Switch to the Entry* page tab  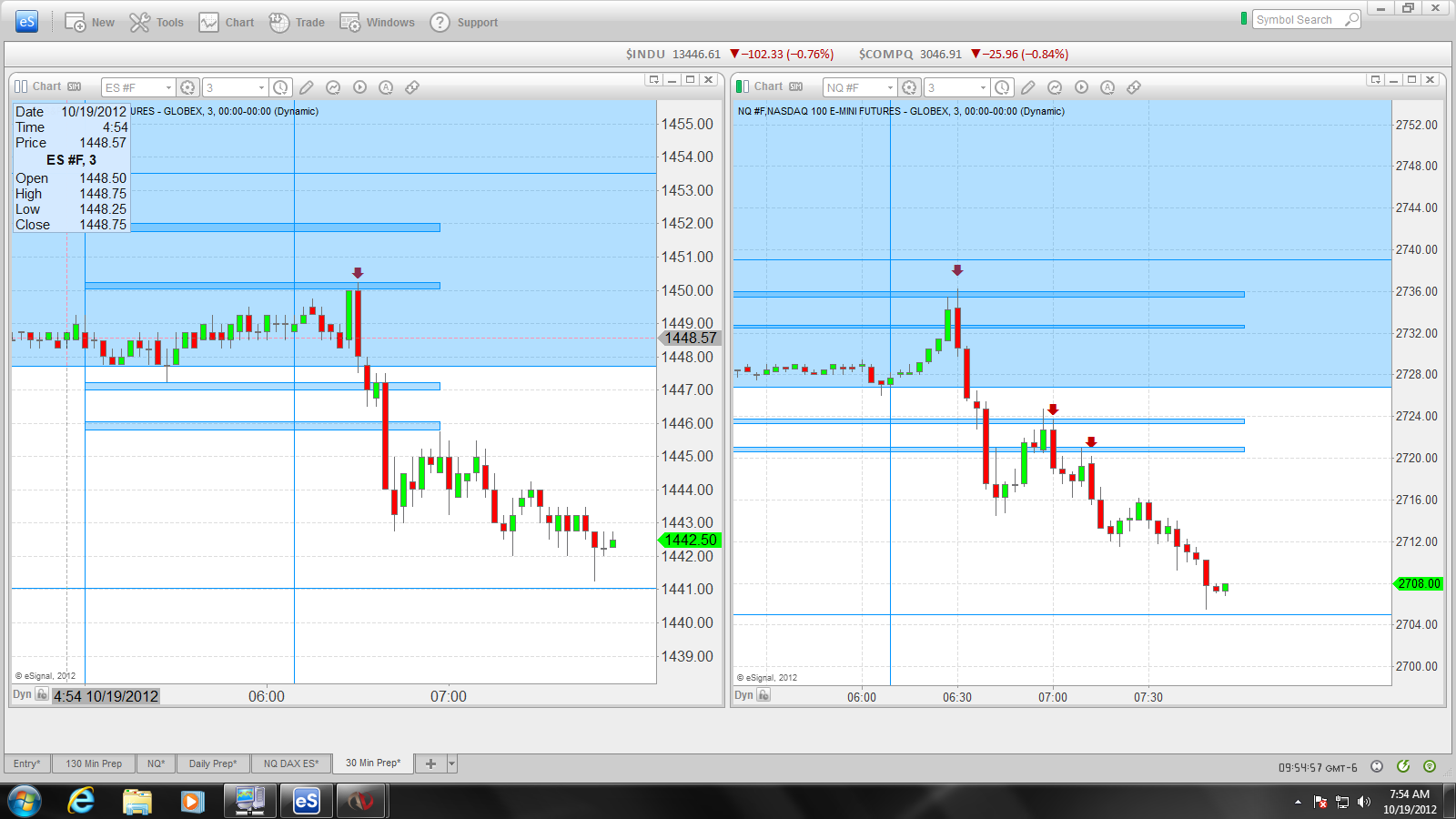pos(27,763)
